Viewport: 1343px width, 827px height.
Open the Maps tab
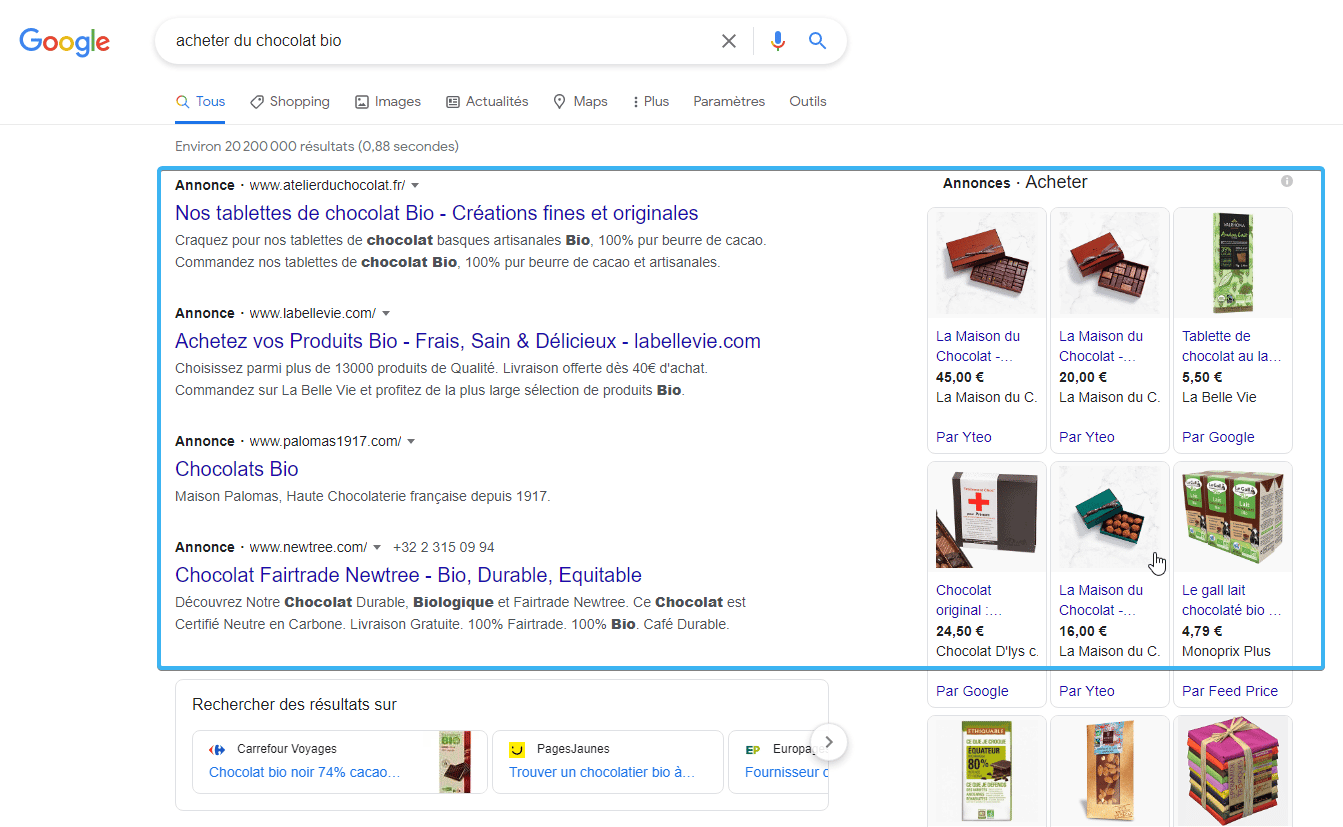tap(580, 101)
